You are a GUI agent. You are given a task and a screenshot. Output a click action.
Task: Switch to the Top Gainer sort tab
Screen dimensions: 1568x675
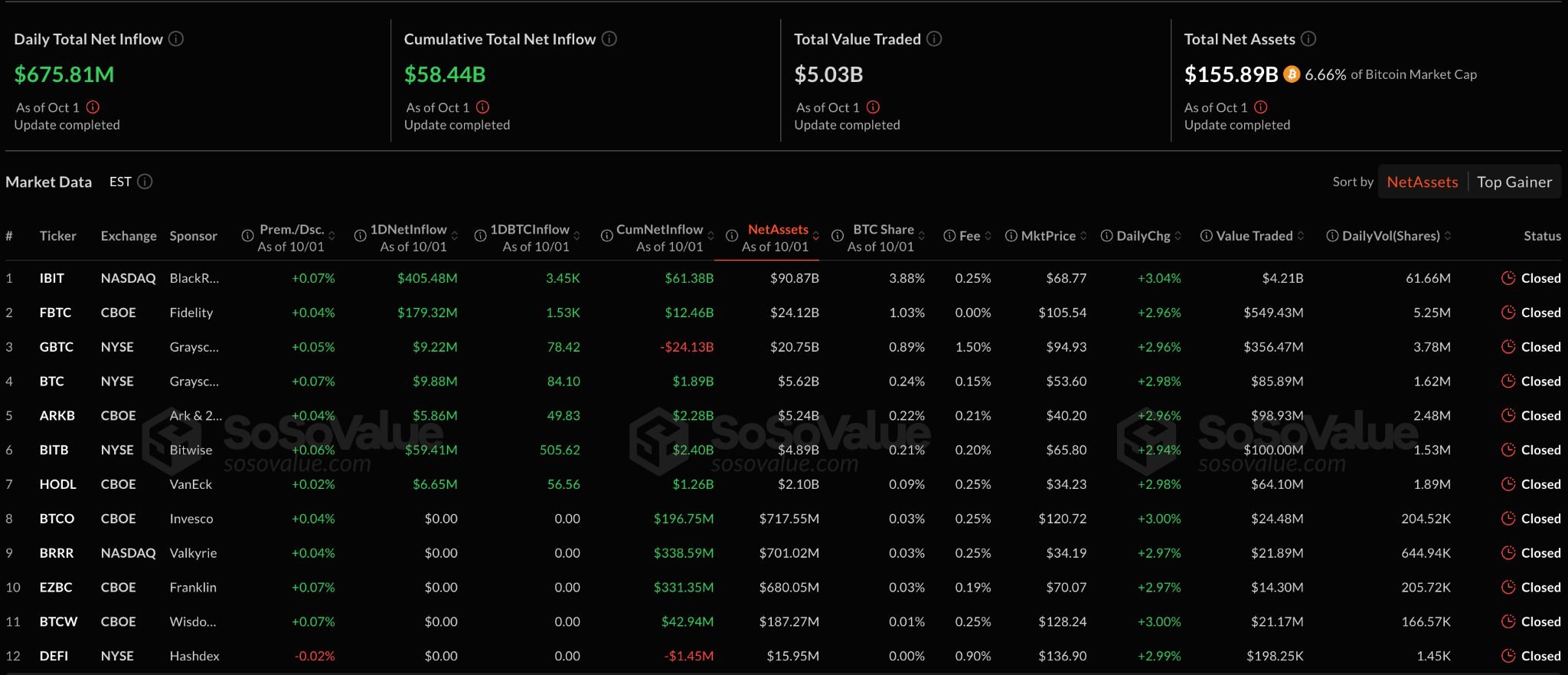click(x=1514, y=182)
